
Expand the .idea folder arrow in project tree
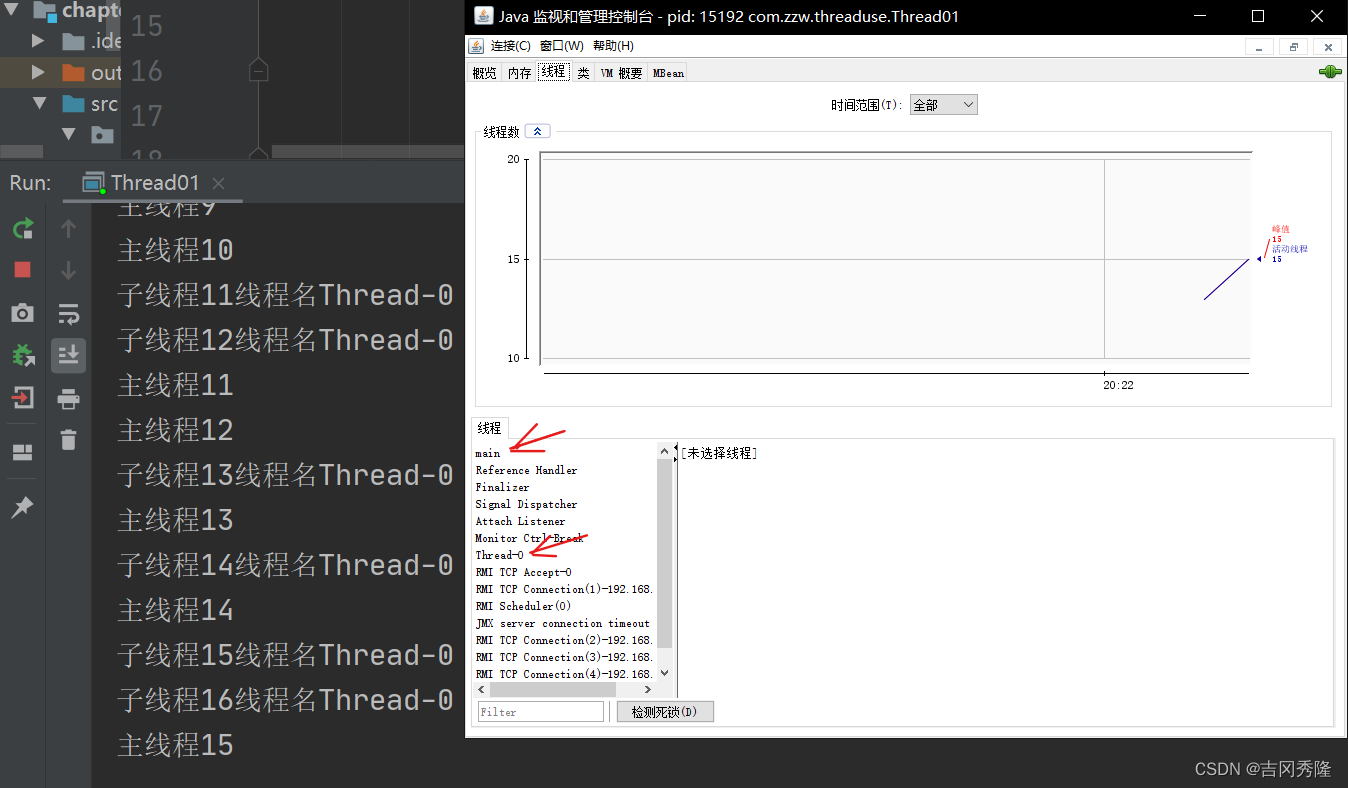coord(38,42)
